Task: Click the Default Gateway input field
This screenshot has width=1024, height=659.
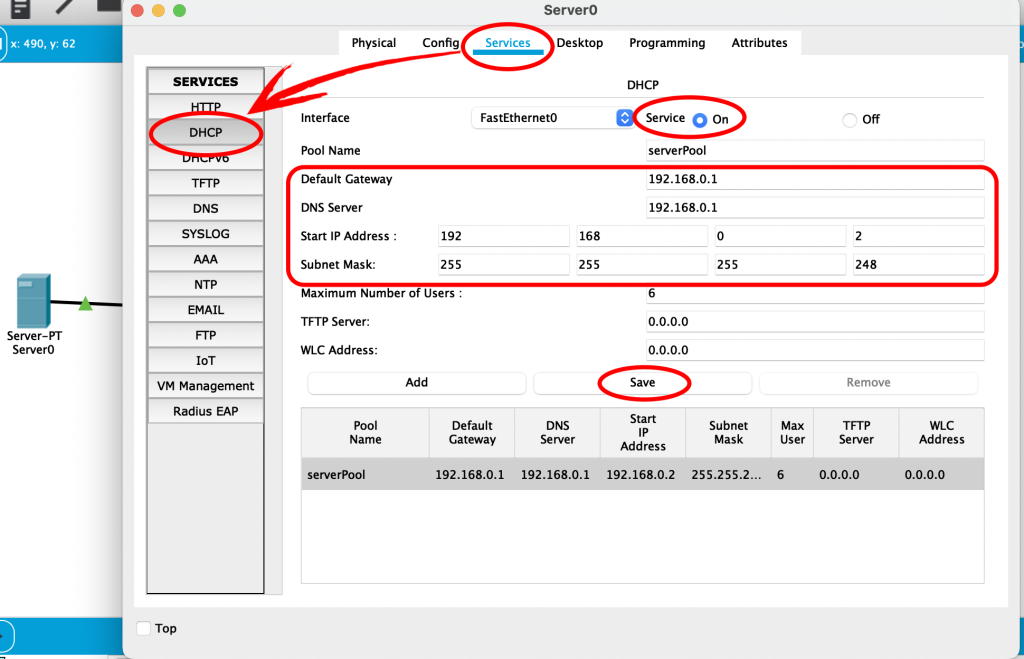Action: (815, 180)
